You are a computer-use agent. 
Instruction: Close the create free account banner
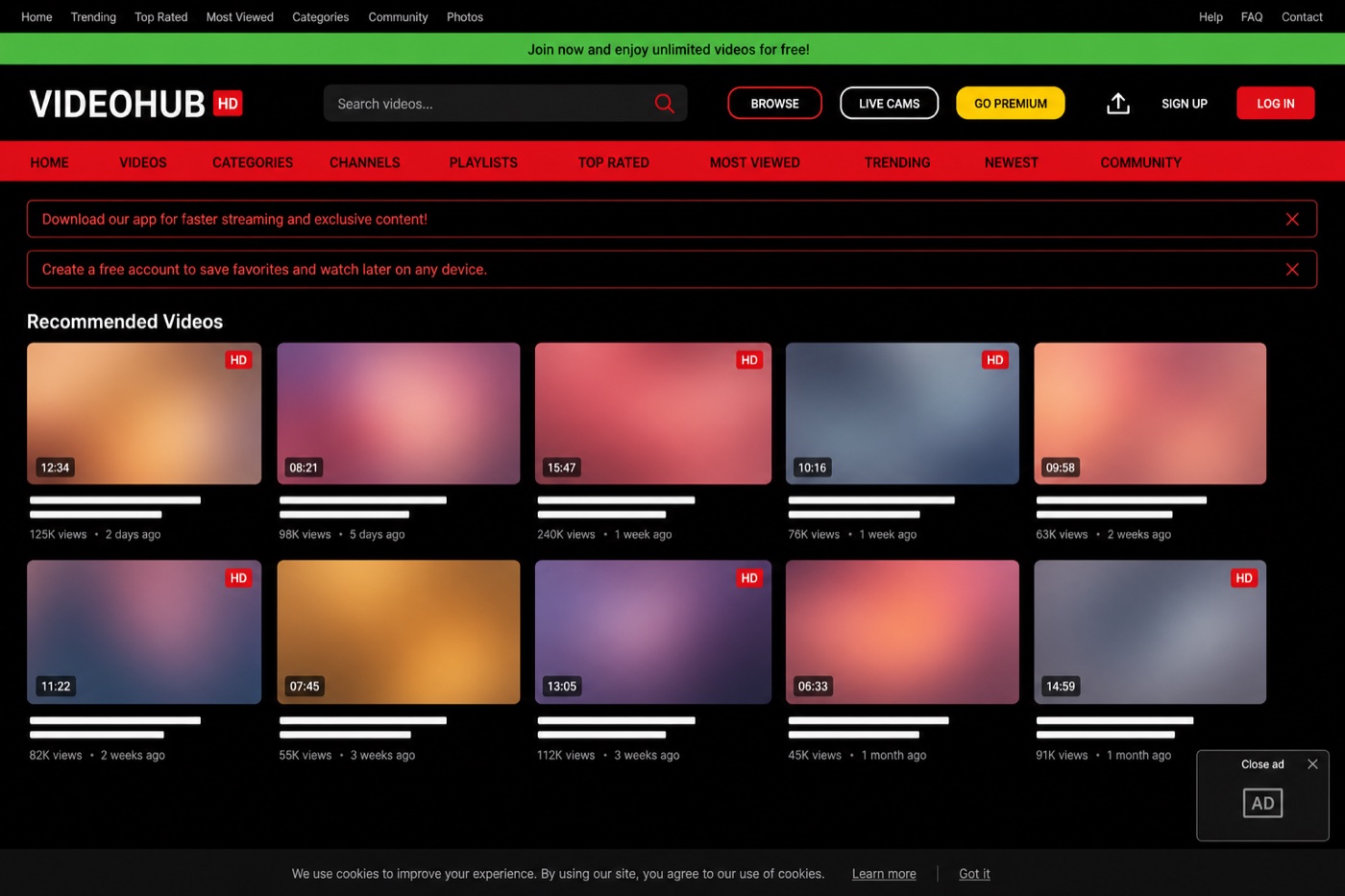click(1292, 269)
